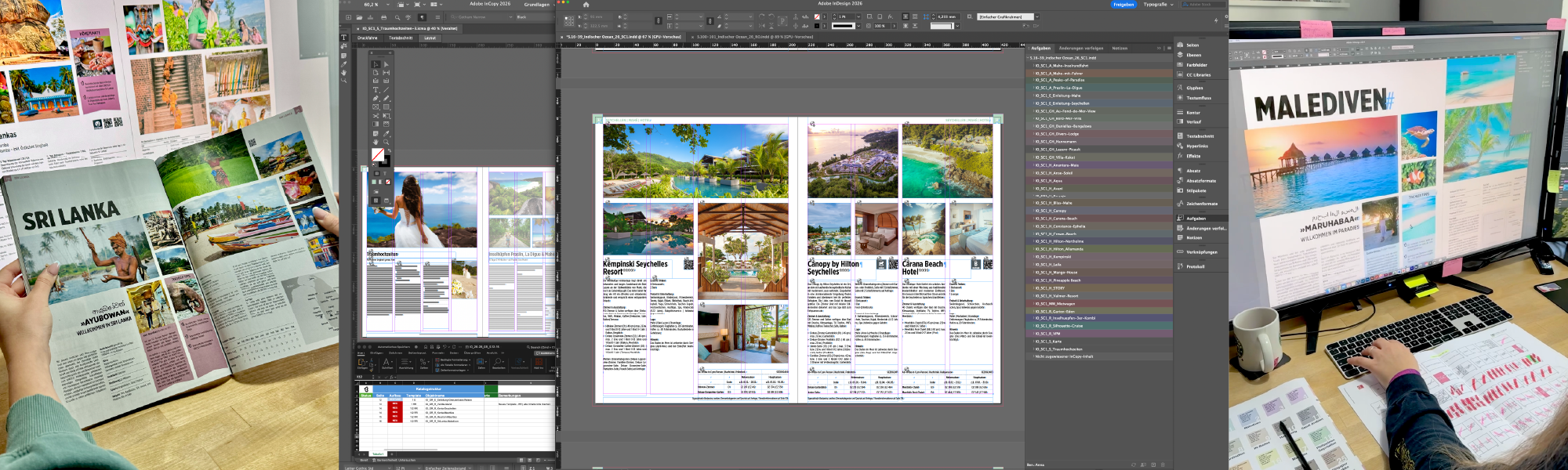1568x470 pixels.
Task: Switch to the Textabschnitt tab in InCopy
Action: (x=401, y=38)
